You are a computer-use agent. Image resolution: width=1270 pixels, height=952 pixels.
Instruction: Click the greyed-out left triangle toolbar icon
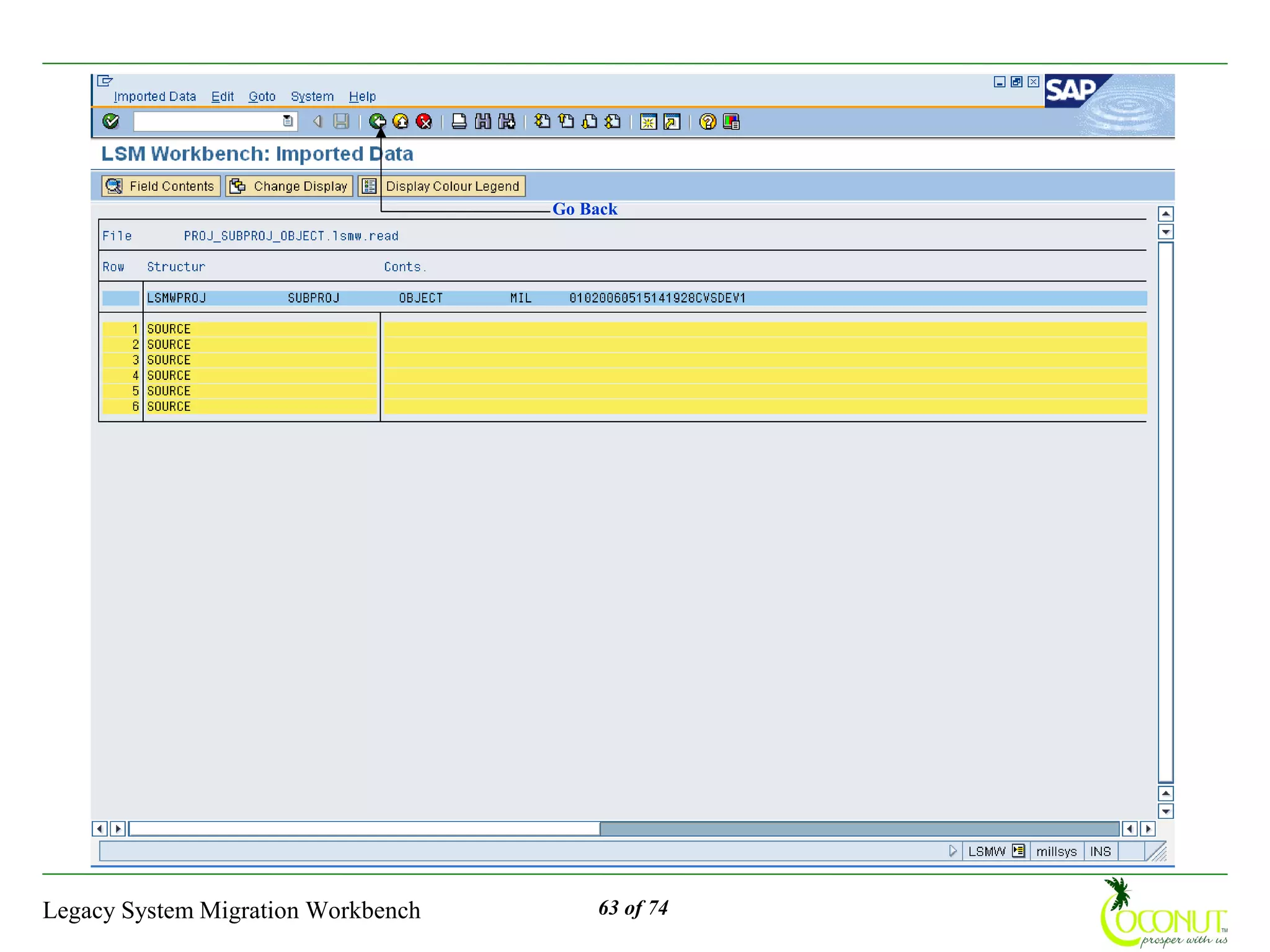(x=317, y=121)
